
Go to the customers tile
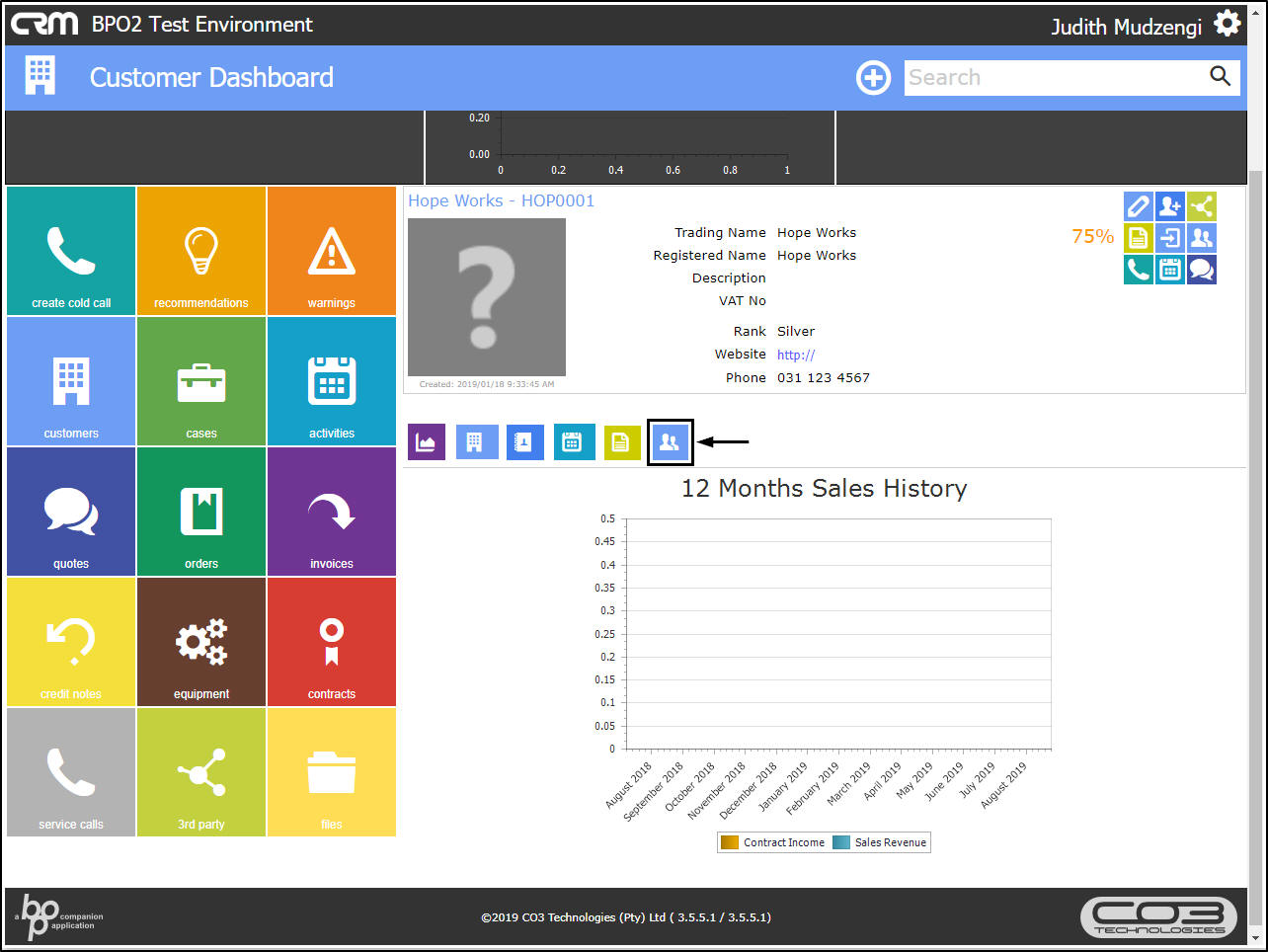click(71, 381)
